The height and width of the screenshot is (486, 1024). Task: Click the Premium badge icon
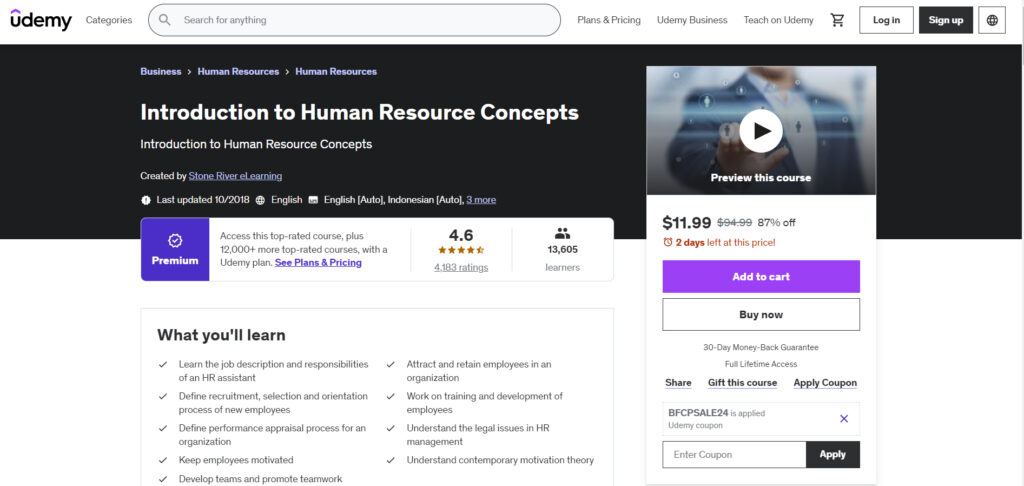click(x=175, y=240)
